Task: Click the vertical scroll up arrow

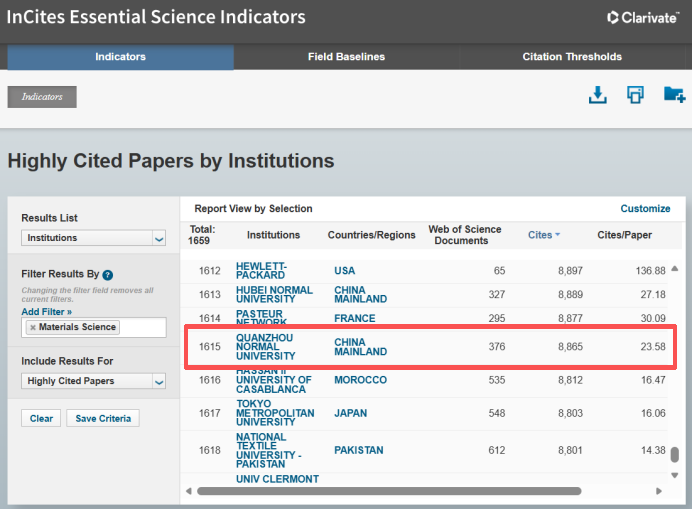Action: click(674, 268)
